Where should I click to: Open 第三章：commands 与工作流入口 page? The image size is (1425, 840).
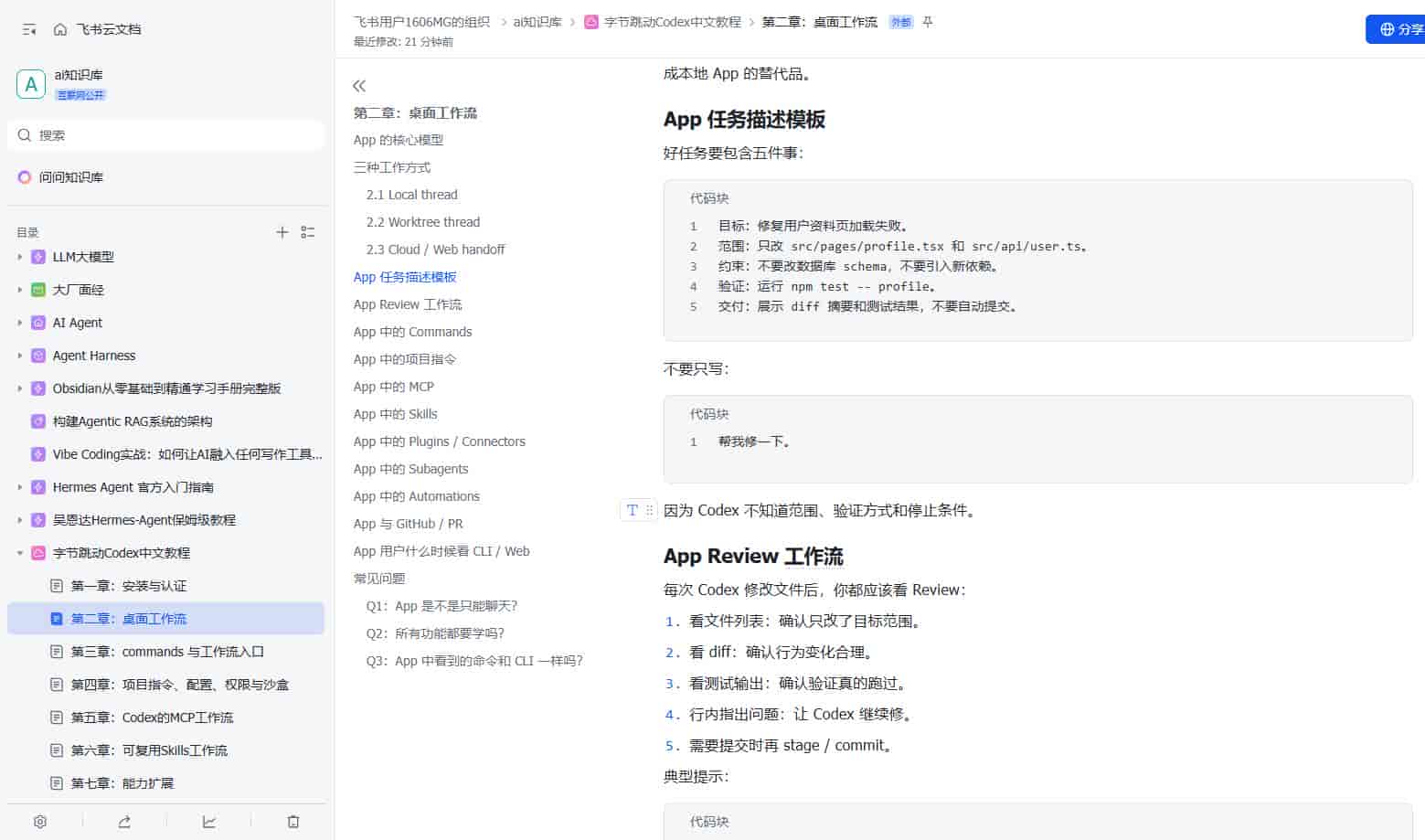[x=165, y=652]
